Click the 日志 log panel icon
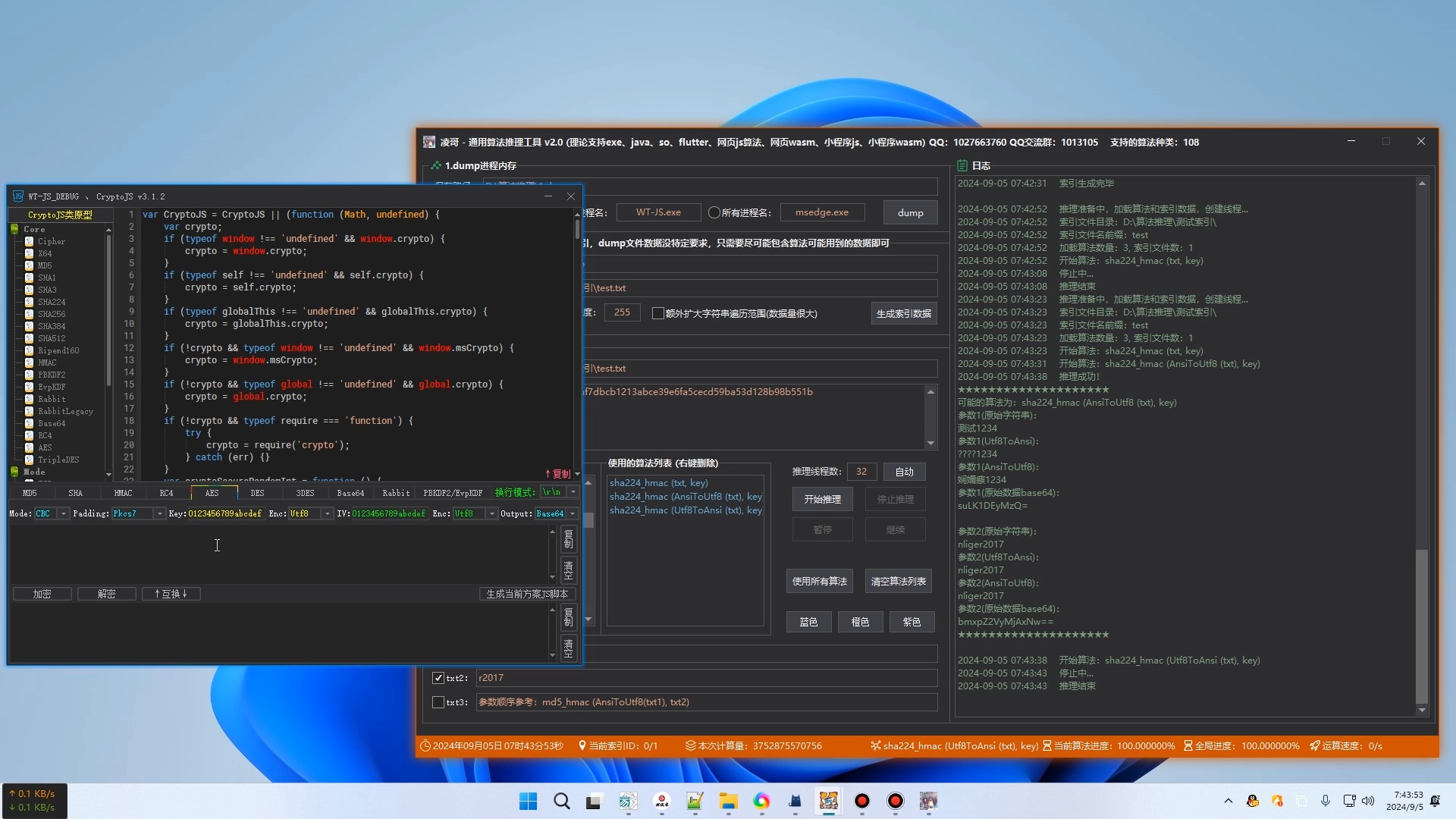The image size is (1456, 819). 962,165
